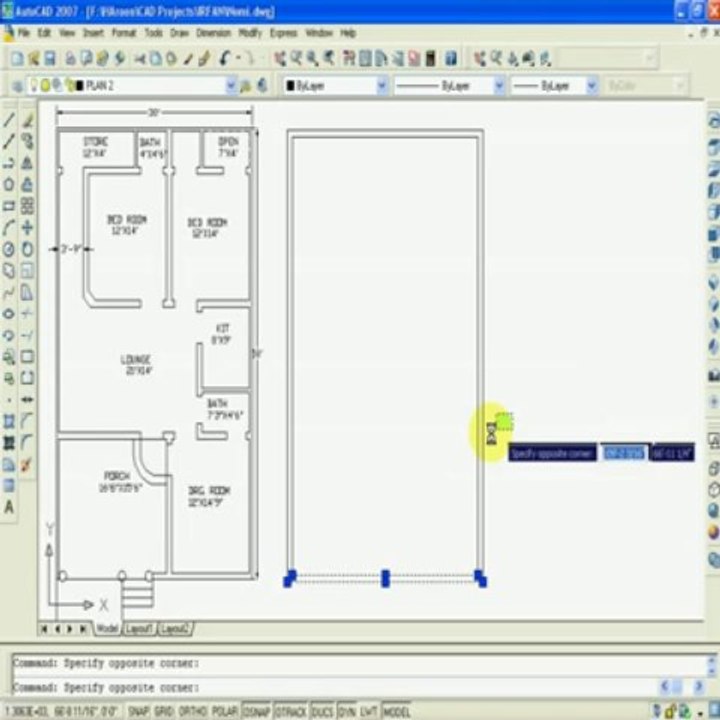Image resolution: width=720 pixels, height=720 pixels.
Task: Select the Line tool in Draw toolbar
Action: [x=9, y=120]
